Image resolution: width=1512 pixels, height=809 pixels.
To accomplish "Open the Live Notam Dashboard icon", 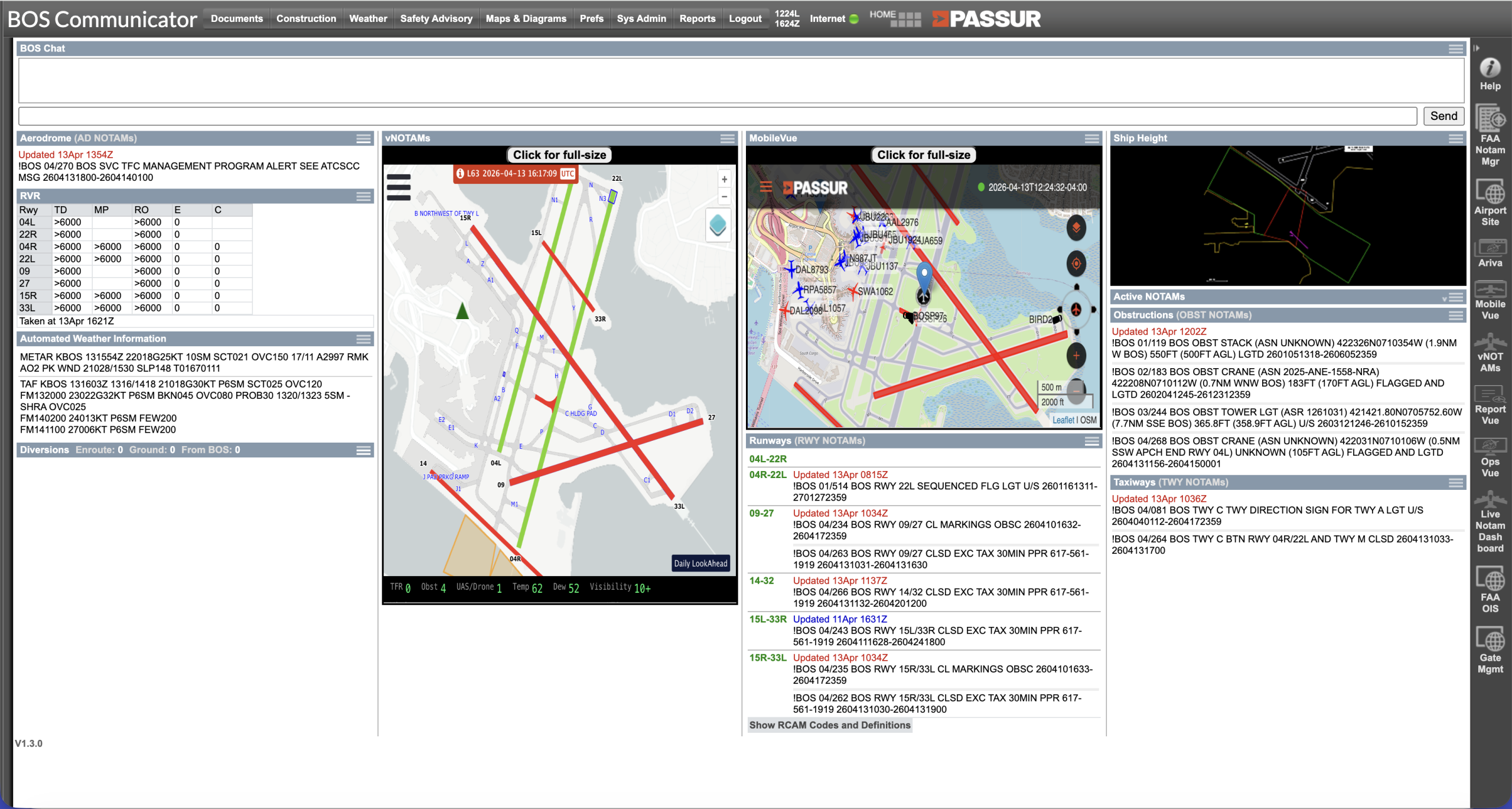I will click(1490, 500).
